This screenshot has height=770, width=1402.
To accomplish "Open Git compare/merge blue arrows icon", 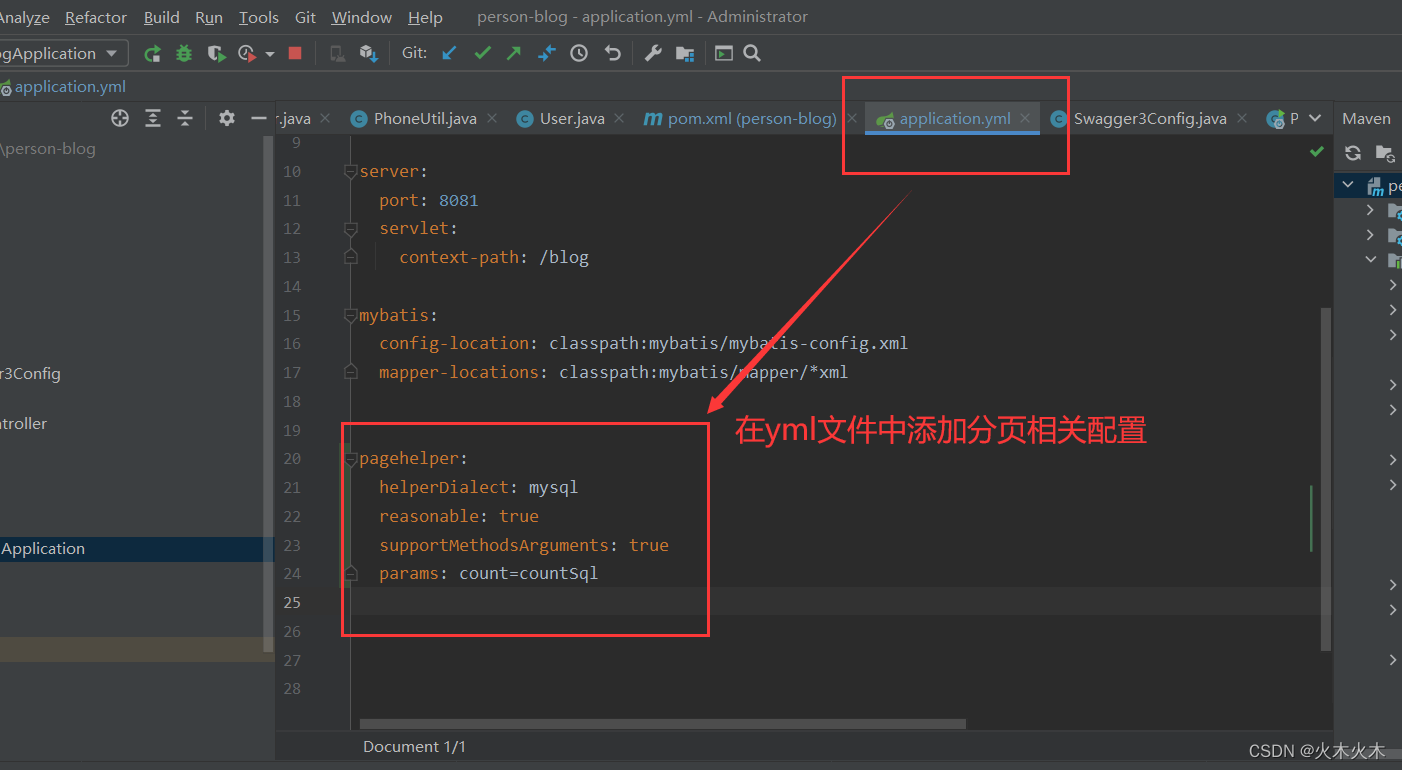I will (546, 54).
